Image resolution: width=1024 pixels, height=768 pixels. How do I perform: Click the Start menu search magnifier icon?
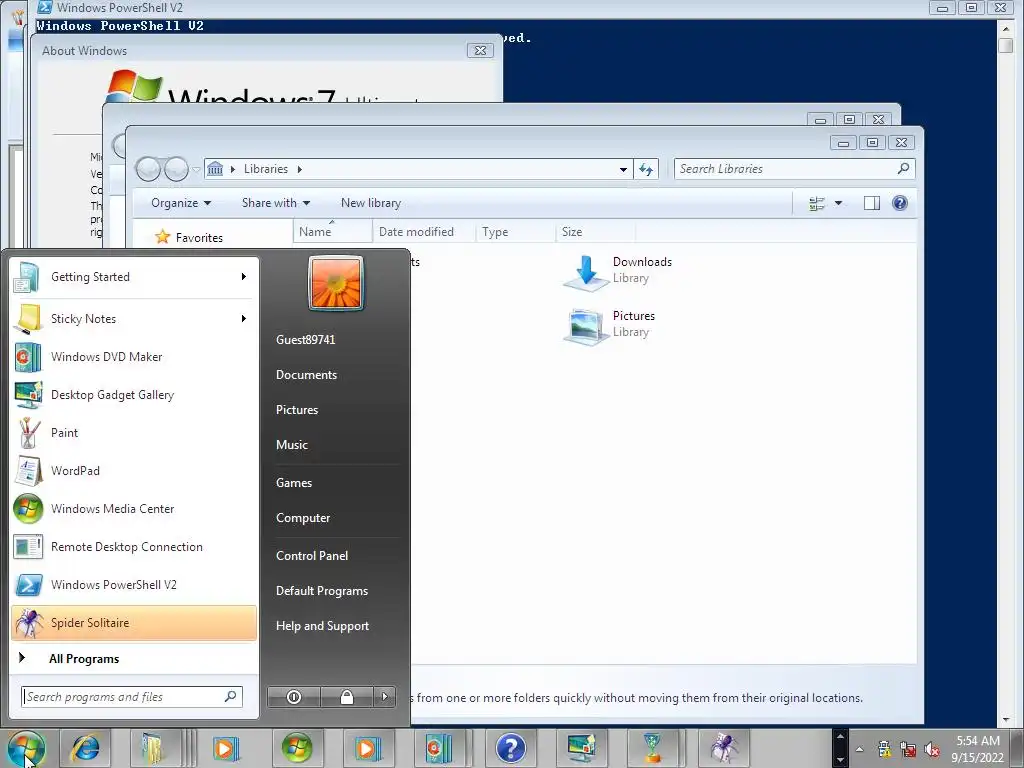231,697
